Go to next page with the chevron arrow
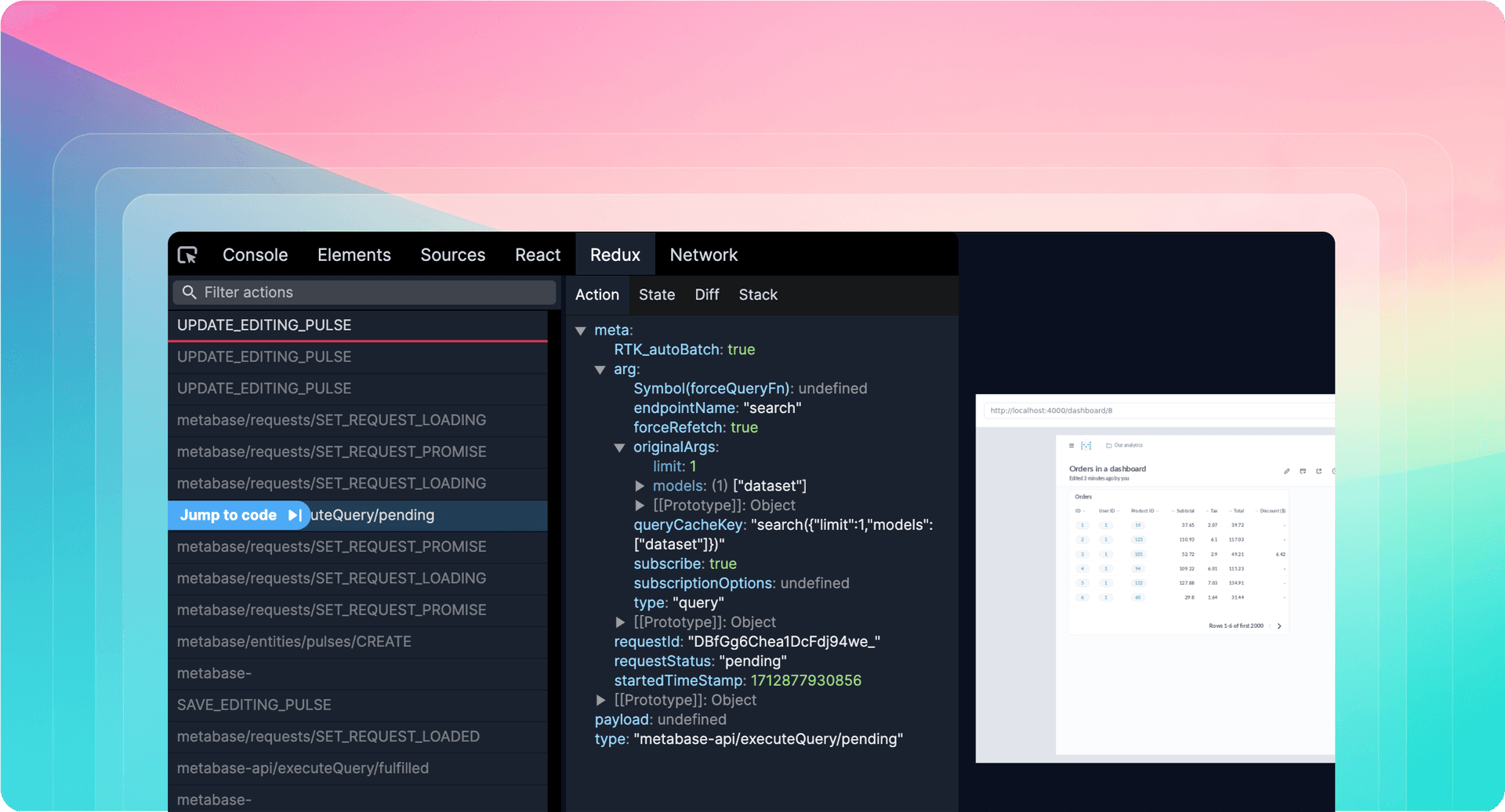The image size is (1505, 812). pyautogui.click(x=1279, y=626)
